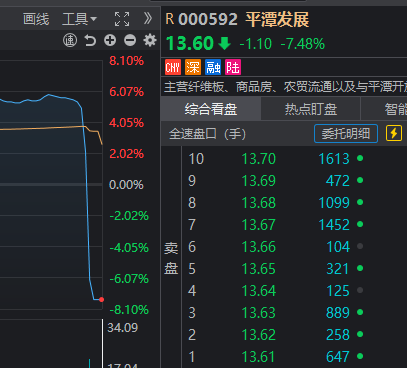Click grey dot beside volume 104

click(360, 246)
